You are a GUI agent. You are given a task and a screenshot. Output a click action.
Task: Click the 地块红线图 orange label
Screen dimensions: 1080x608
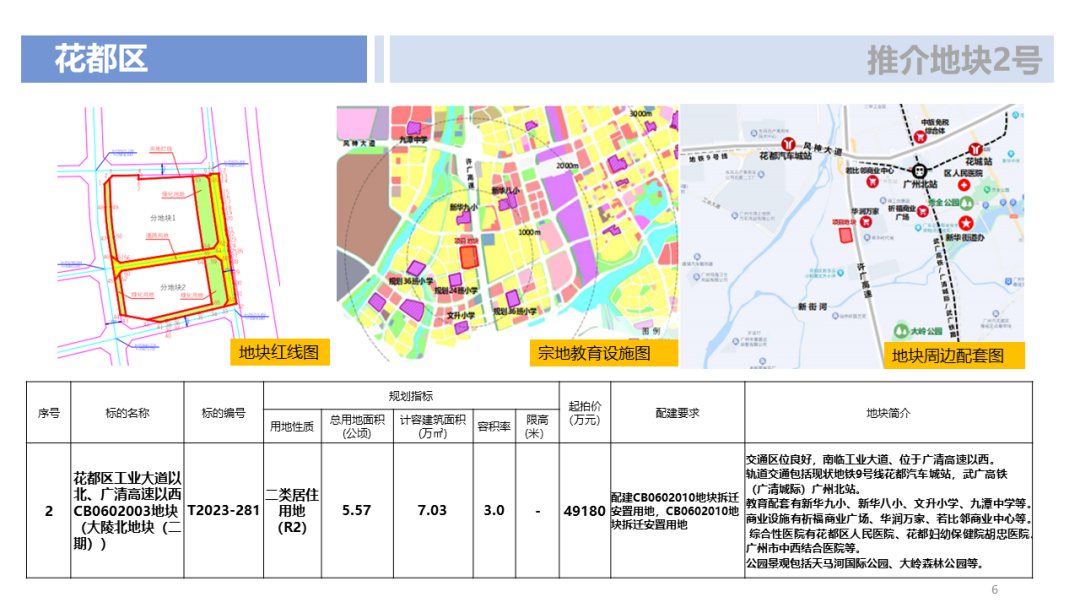click(279, 352)
